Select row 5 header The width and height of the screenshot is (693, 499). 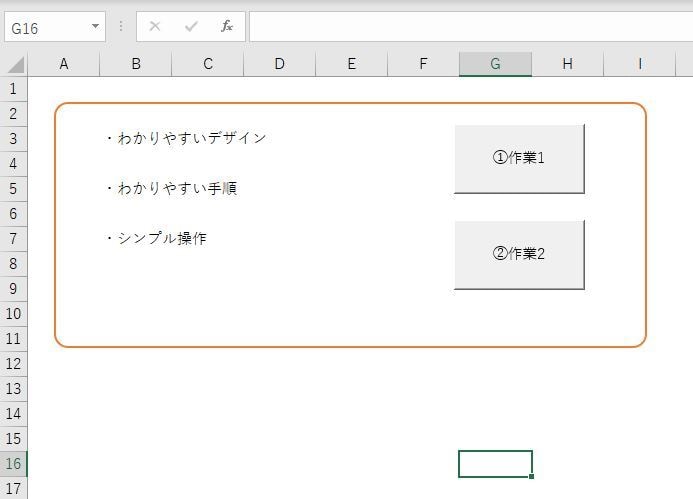(x=13, y=189)
